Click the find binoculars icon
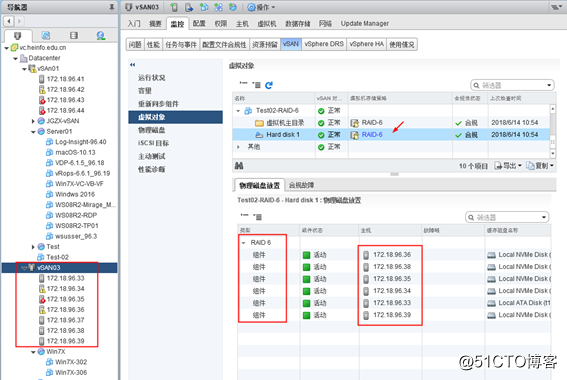Image resolution: width=567 pixels, height=380 pixels. click(x=239, y=166)
